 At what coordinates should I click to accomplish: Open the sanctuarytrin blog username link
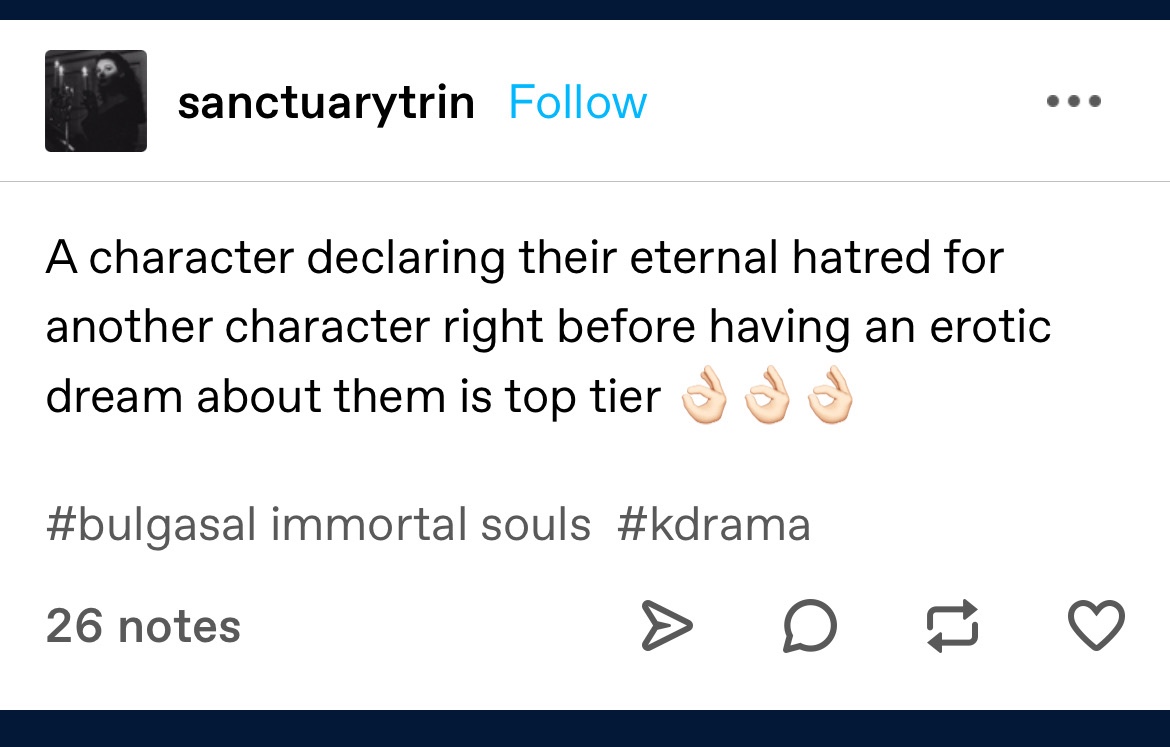click(x=325, y=103)
